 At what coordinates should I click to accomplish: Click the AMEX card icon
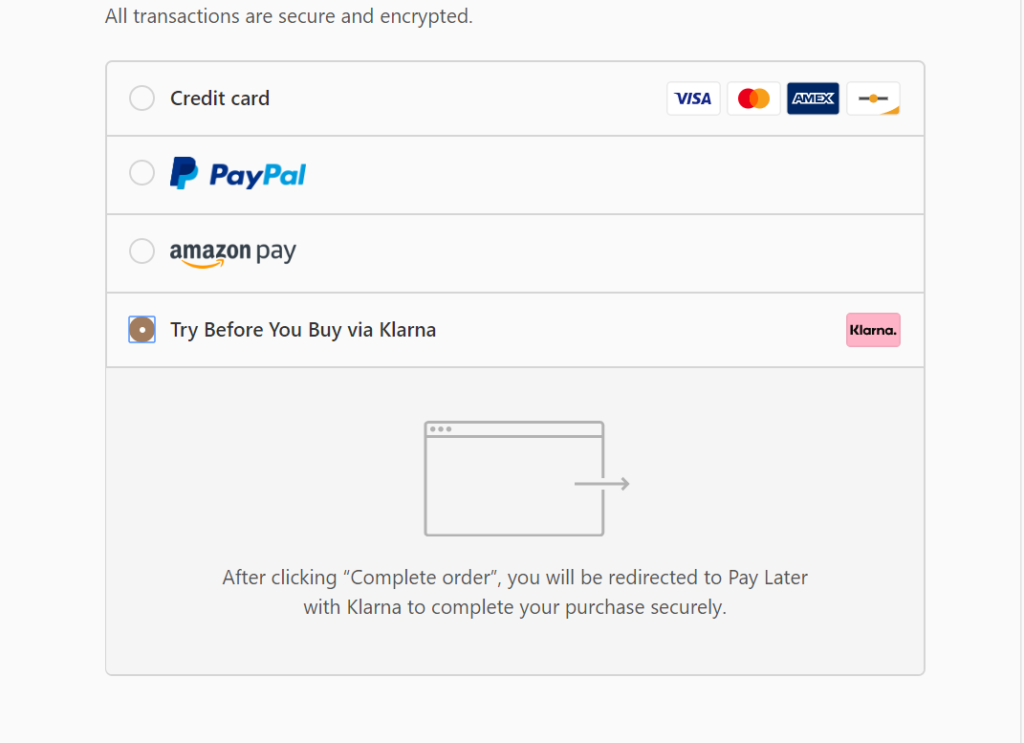tap(813, 99)
